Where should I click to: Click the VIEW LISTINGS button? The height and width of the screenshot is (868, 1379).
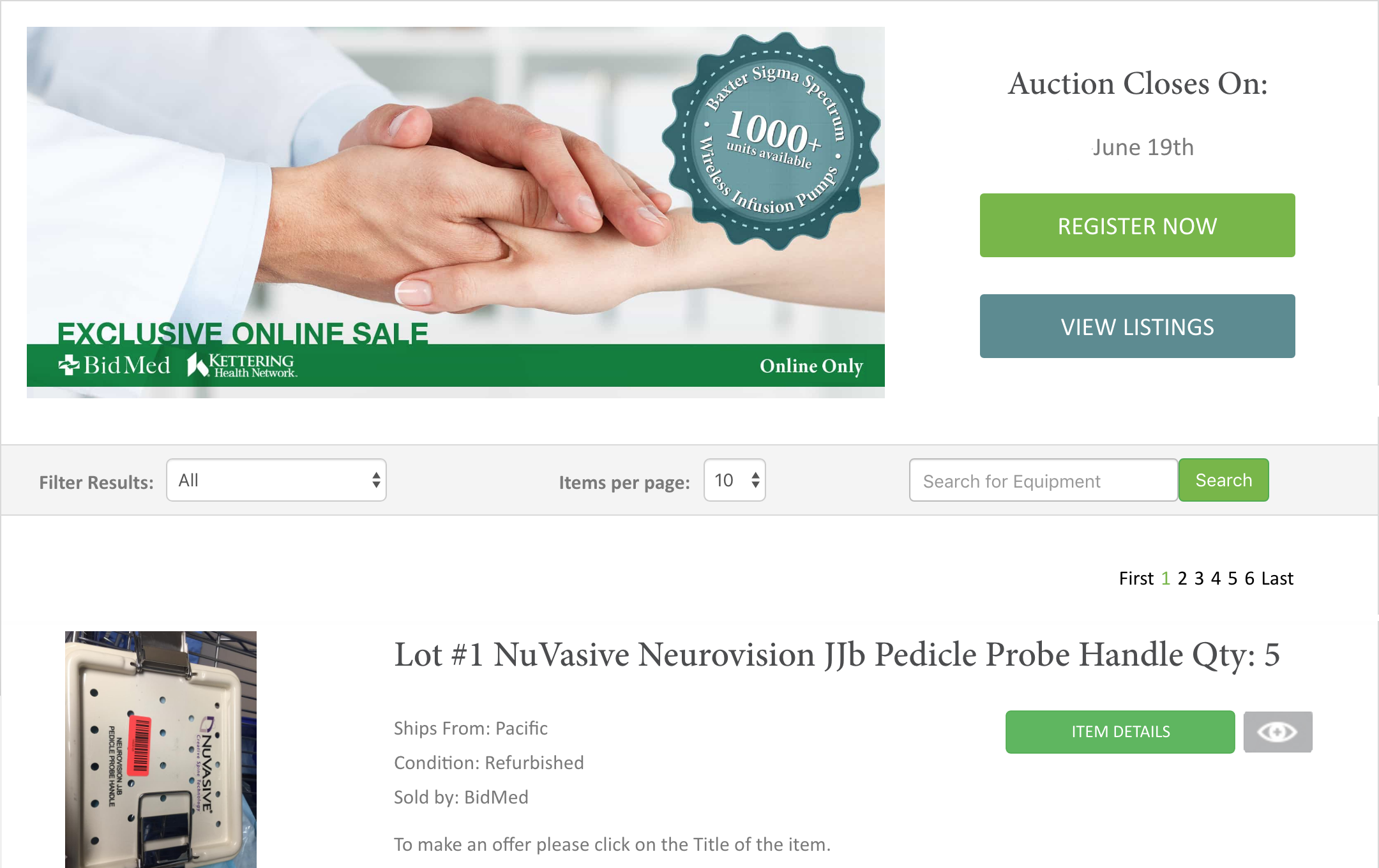point(1137,326)
